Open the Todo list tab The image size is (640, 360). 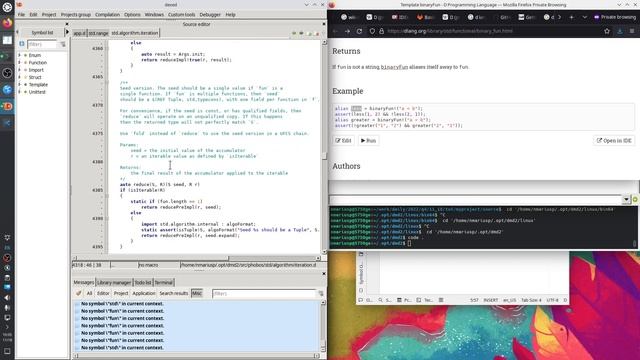click(143, 282)
